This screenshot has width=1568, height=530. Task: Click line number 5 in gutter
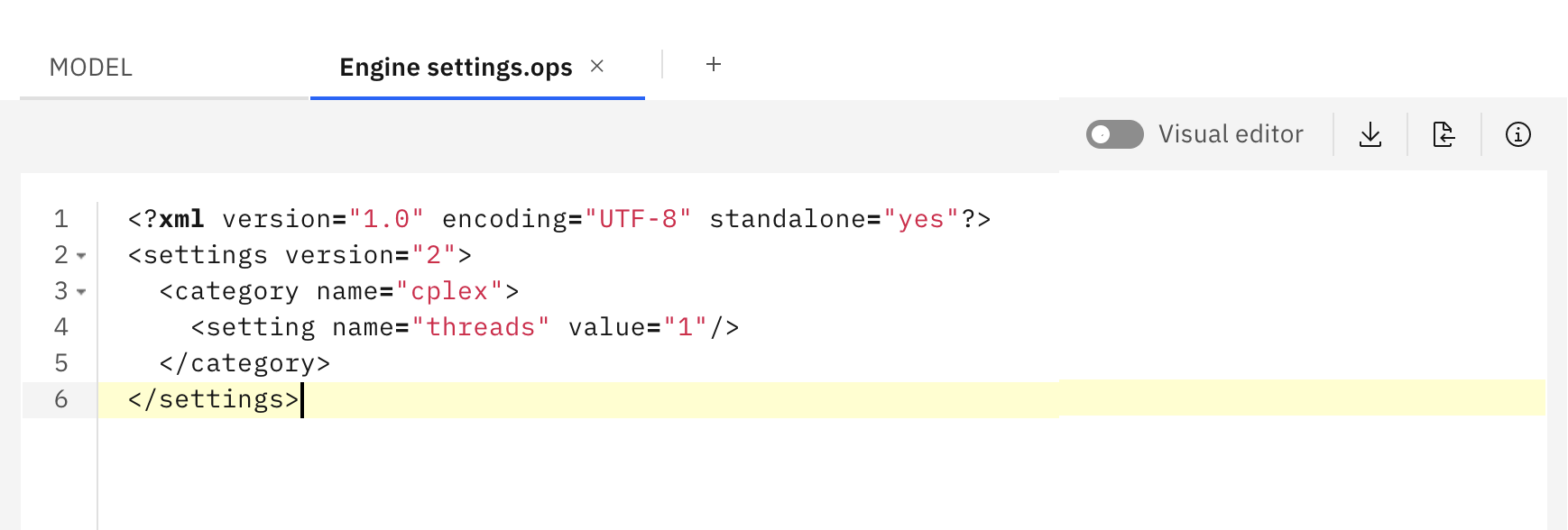coord(61,363)
